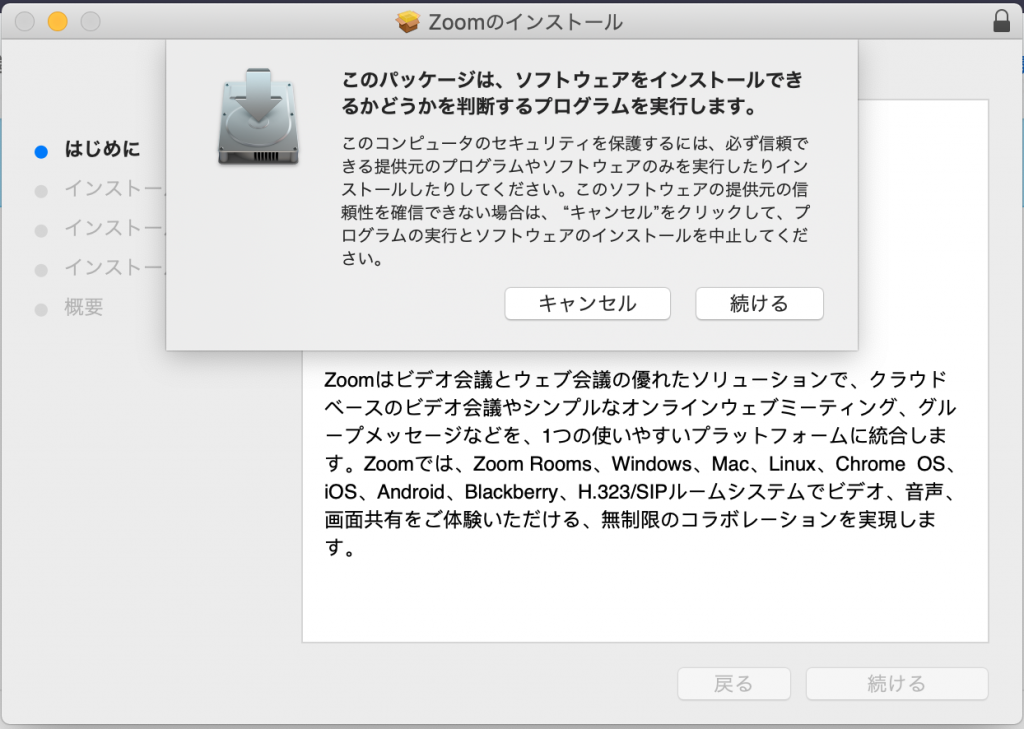Image resolution: width=1024 pixels, height=729 pixels.
Task: Select the はじめに step in the sidebar
Action: (x=102, y=149)
